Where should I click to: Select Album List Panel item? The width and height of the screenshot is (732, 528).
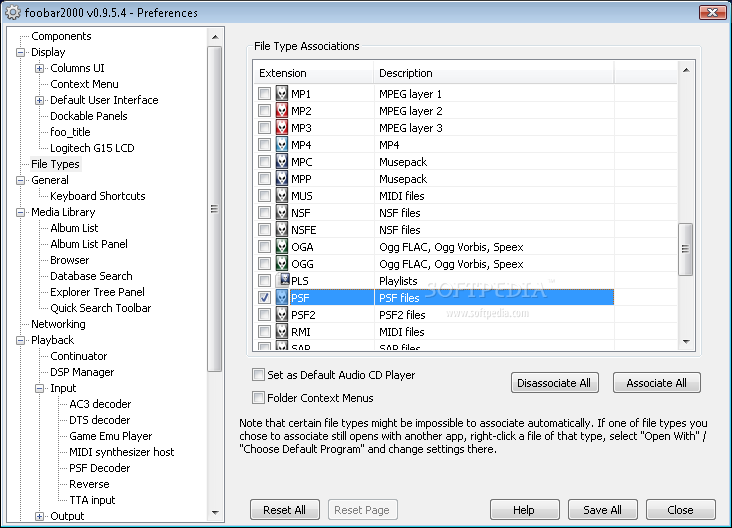89,244
